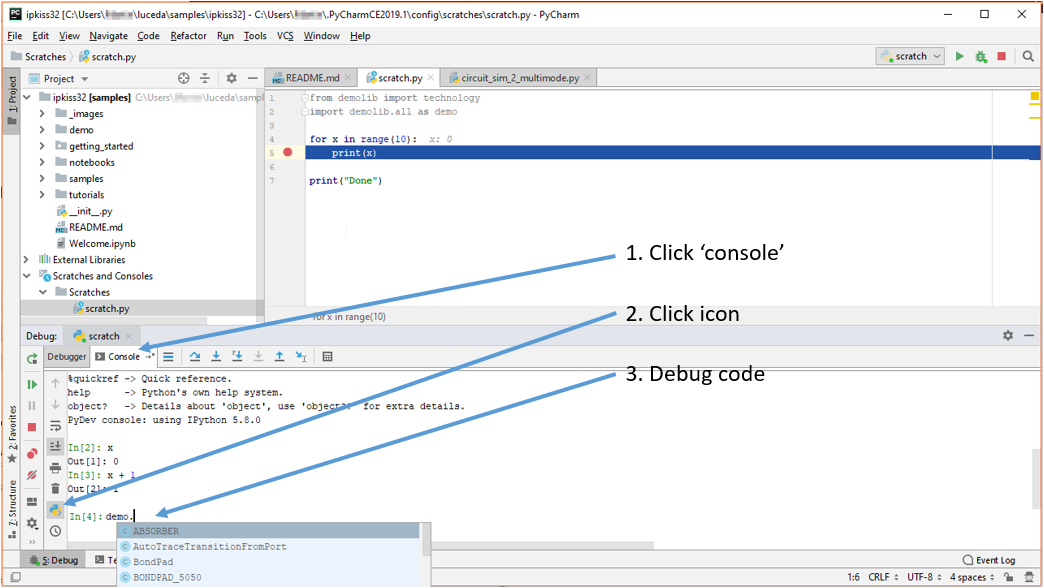1044x588 pixels.
Task: Expand the External Libraries node
Action: click(27, 260)
